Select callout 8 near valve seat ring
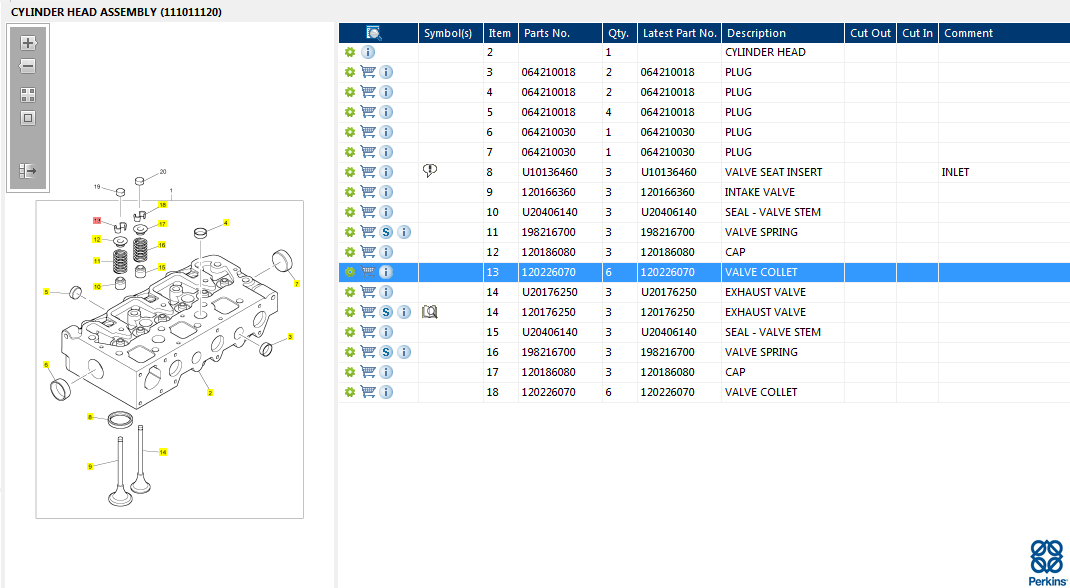1070x588 pixels. pyautogui.click(x=89, y=417)
